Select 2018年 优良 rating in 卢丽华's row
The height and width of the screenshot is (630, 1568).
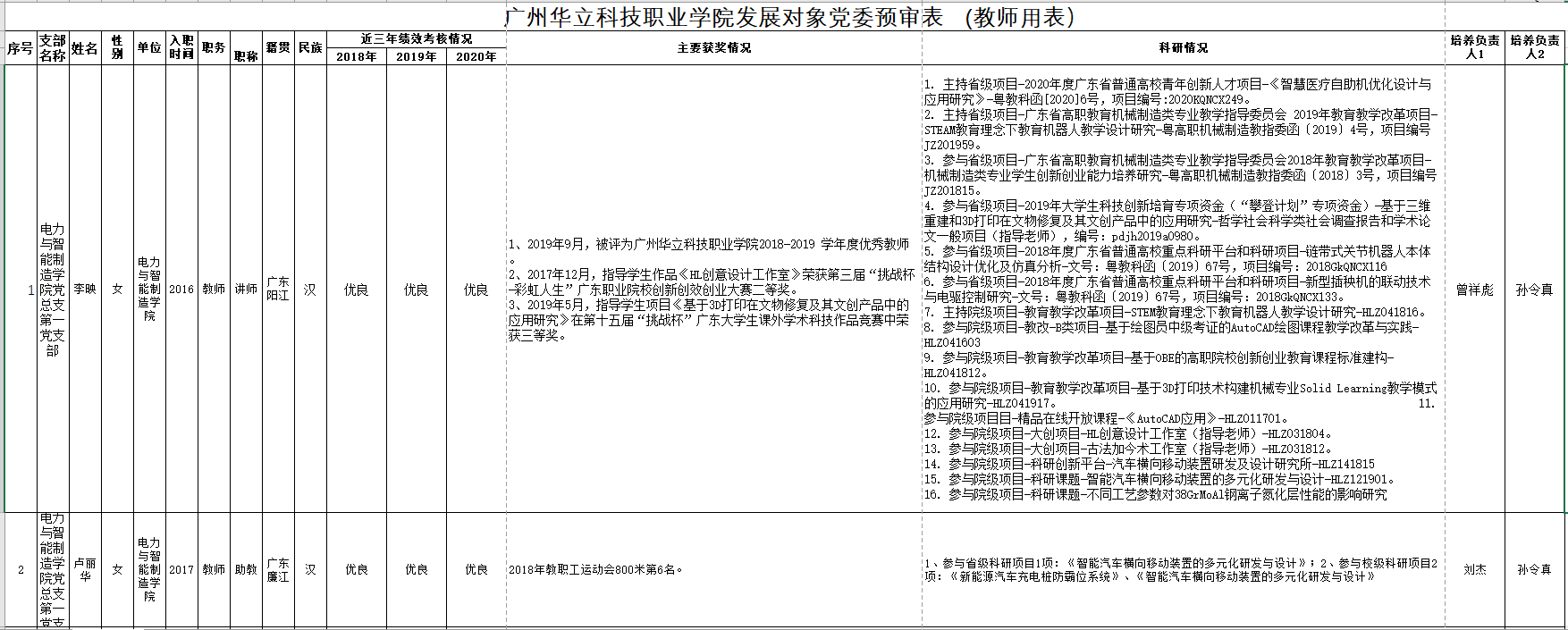[x=357, y=570]
